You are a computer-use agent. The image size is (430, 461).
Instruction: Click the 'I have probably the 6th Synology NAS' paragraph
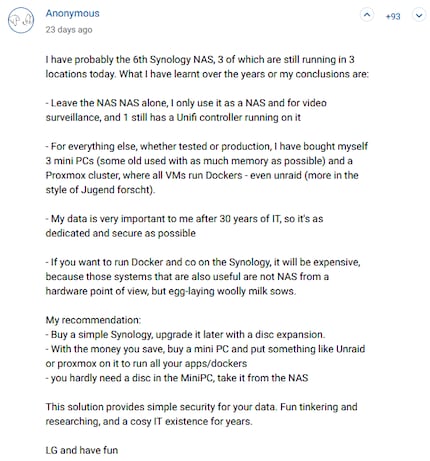pyautogui.click(x=207, y=67)
